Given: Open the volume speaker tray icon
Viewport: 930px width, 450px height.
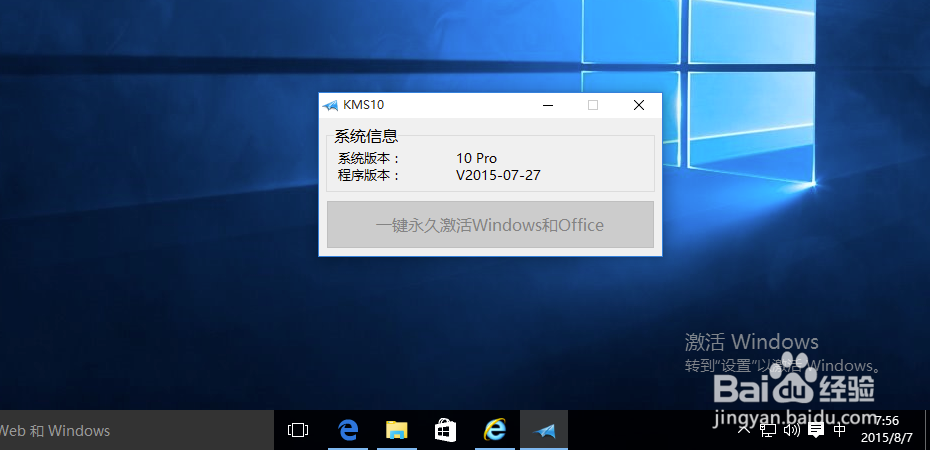Looking at the screenshot, I should [791, 430].
